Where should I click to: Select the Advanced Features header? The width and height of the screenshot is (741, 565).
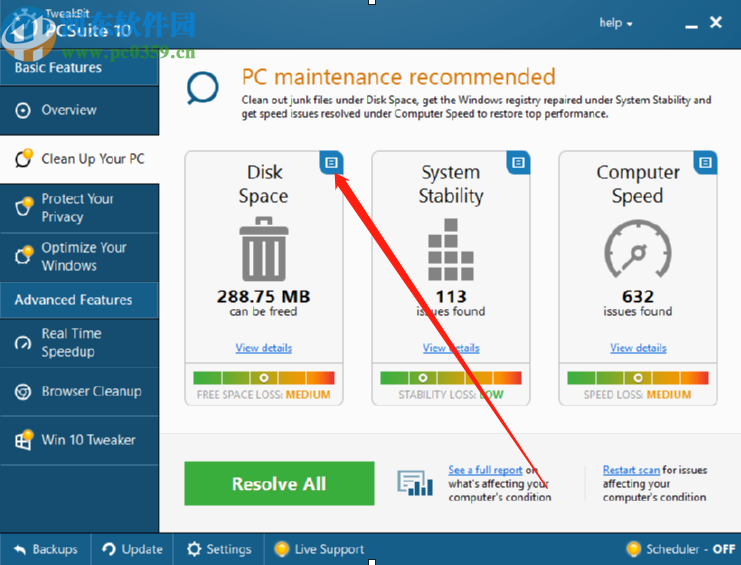pos(79,300)
